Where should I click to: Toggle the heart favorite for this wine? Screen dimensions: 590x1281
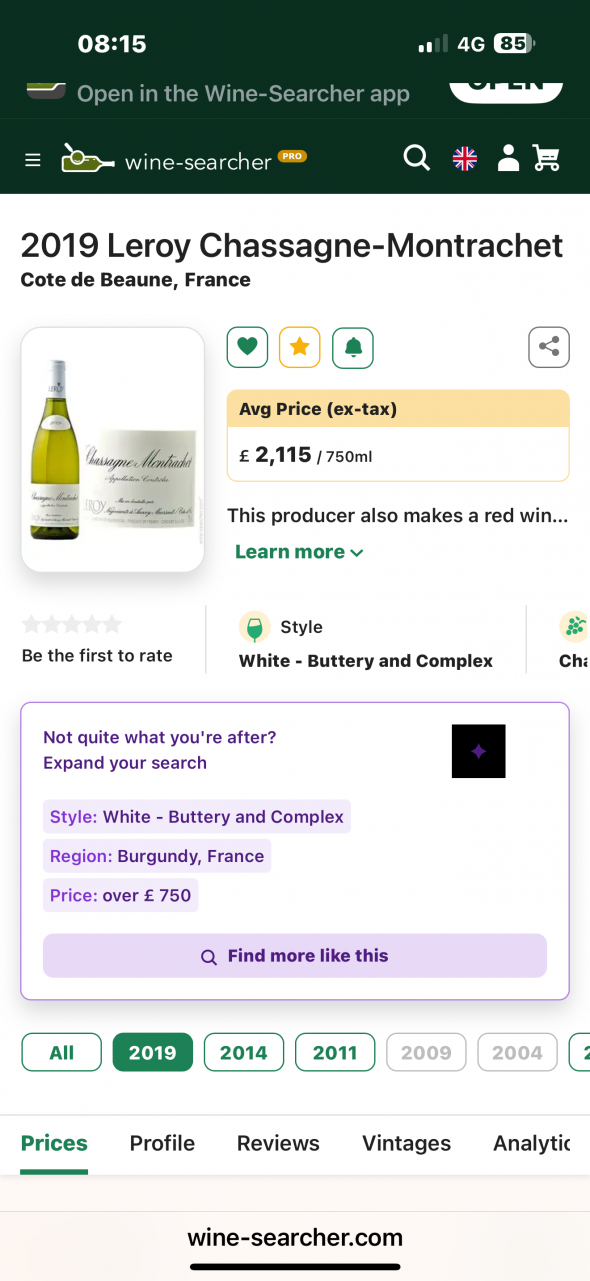coord(247,346)
